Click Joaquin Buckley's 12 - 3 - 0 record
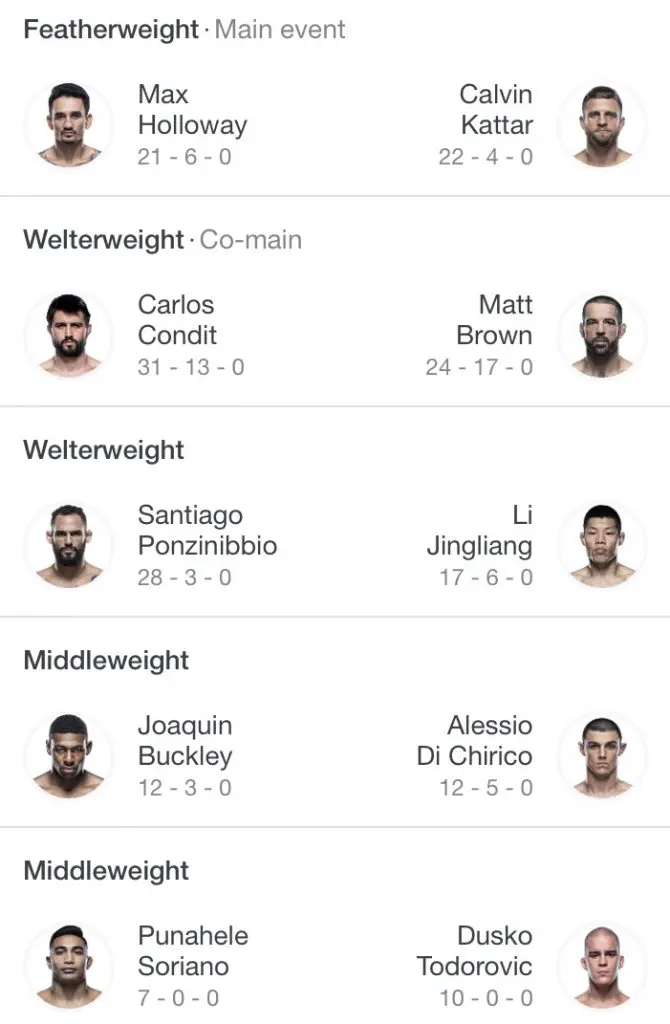The height and width of the screenshot is (1024, 670). point(184,788)
